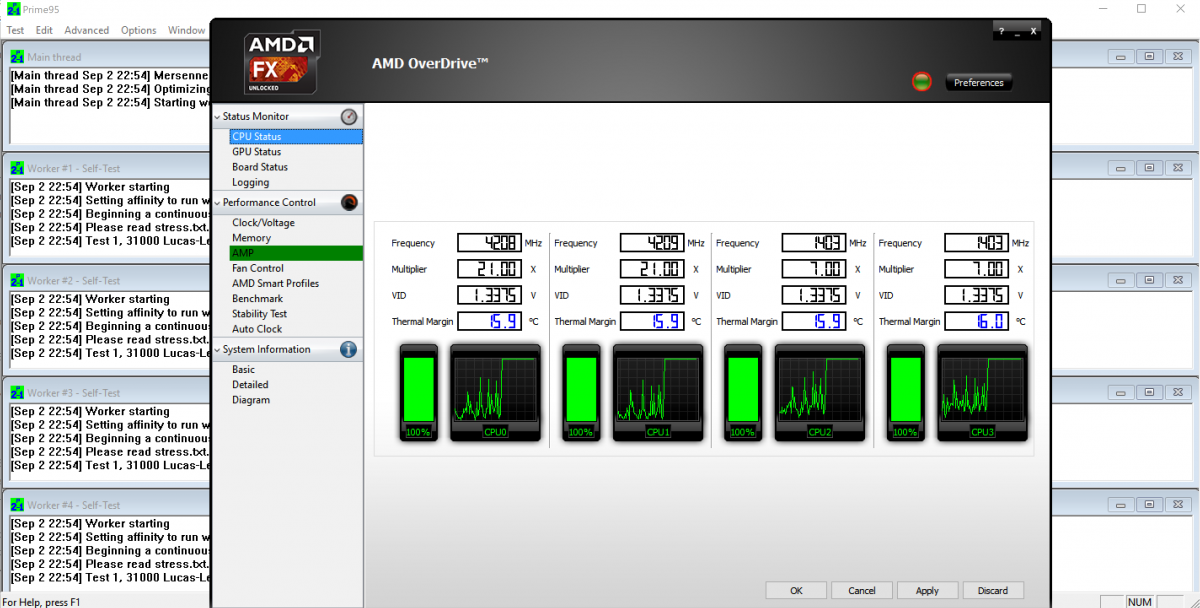Screen dimensions: 1200x608
Task: Go to Clock/Voltage settings
Action: (x=263, y=223)
